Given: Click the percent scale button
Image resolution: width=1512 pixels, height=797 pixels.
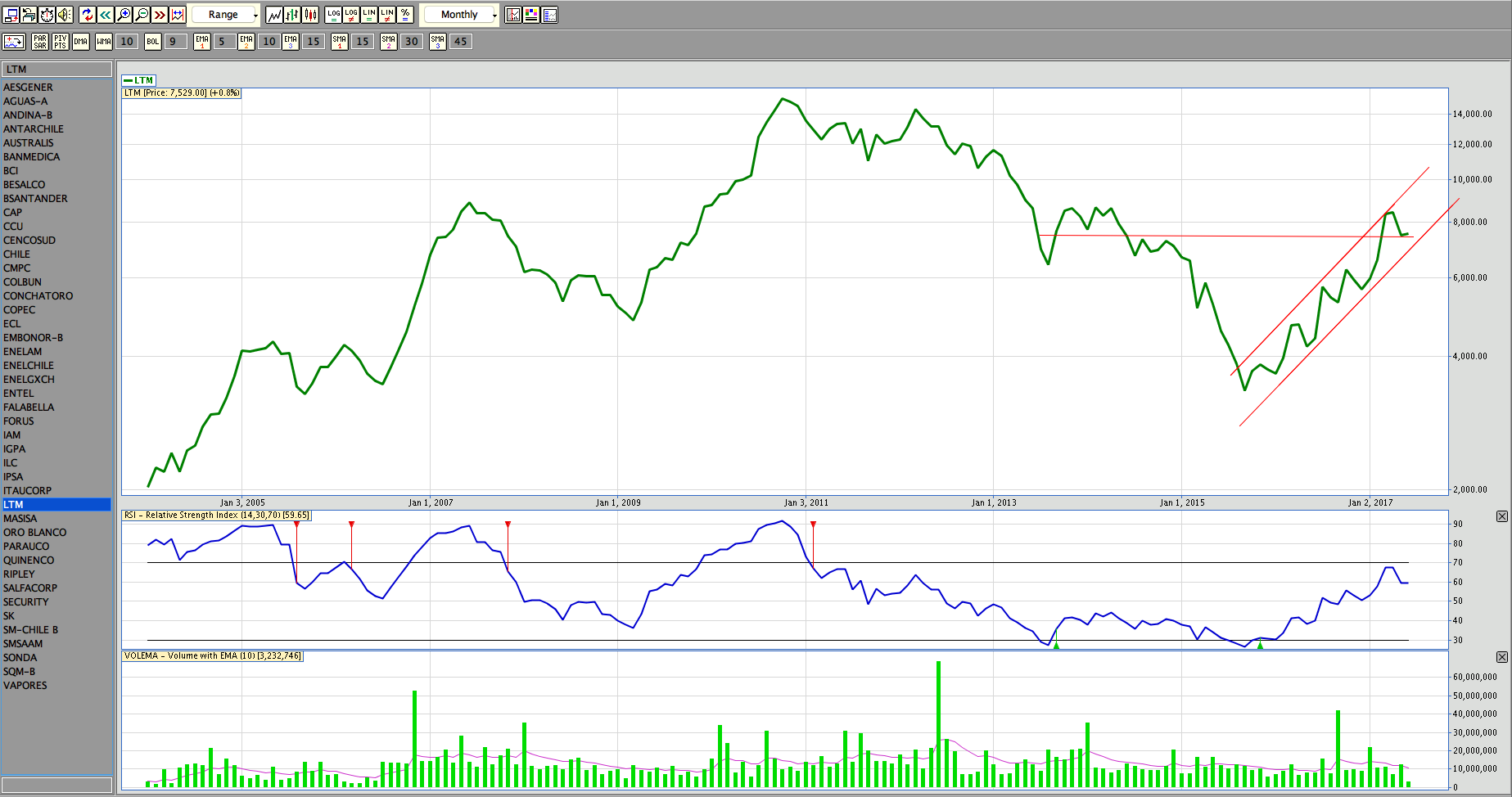Looking at the screenshot, I should pyautogui.click(x=405, y=15).
